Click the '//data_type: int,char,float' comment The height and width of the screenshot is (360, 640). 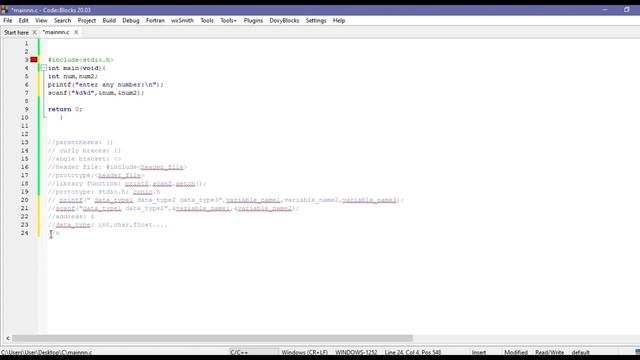click(108, 225)
